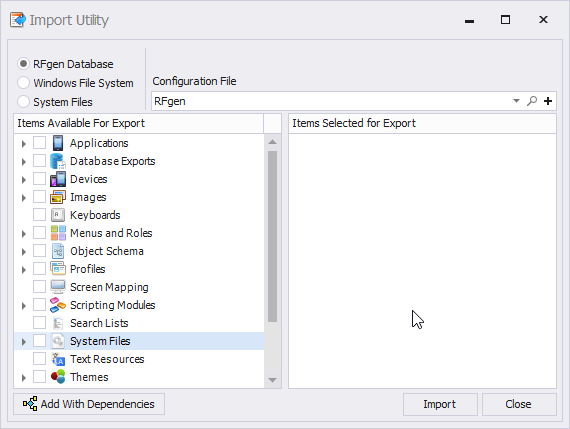Select the Search Lists tree item
This screenshot has width=570, height=429.
pyautogui.click(x=99, y=323)
